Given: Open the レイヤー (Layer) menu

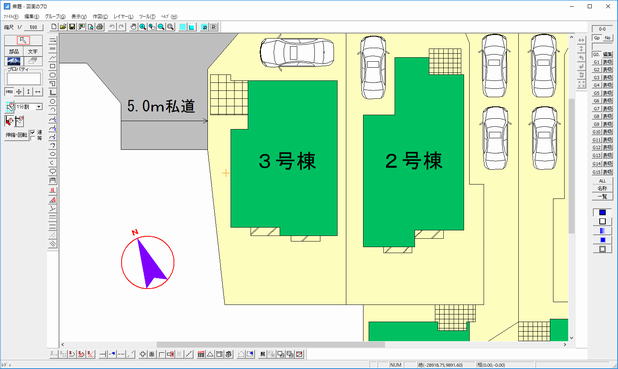Looking at the screenshot, I should (123, 17).
